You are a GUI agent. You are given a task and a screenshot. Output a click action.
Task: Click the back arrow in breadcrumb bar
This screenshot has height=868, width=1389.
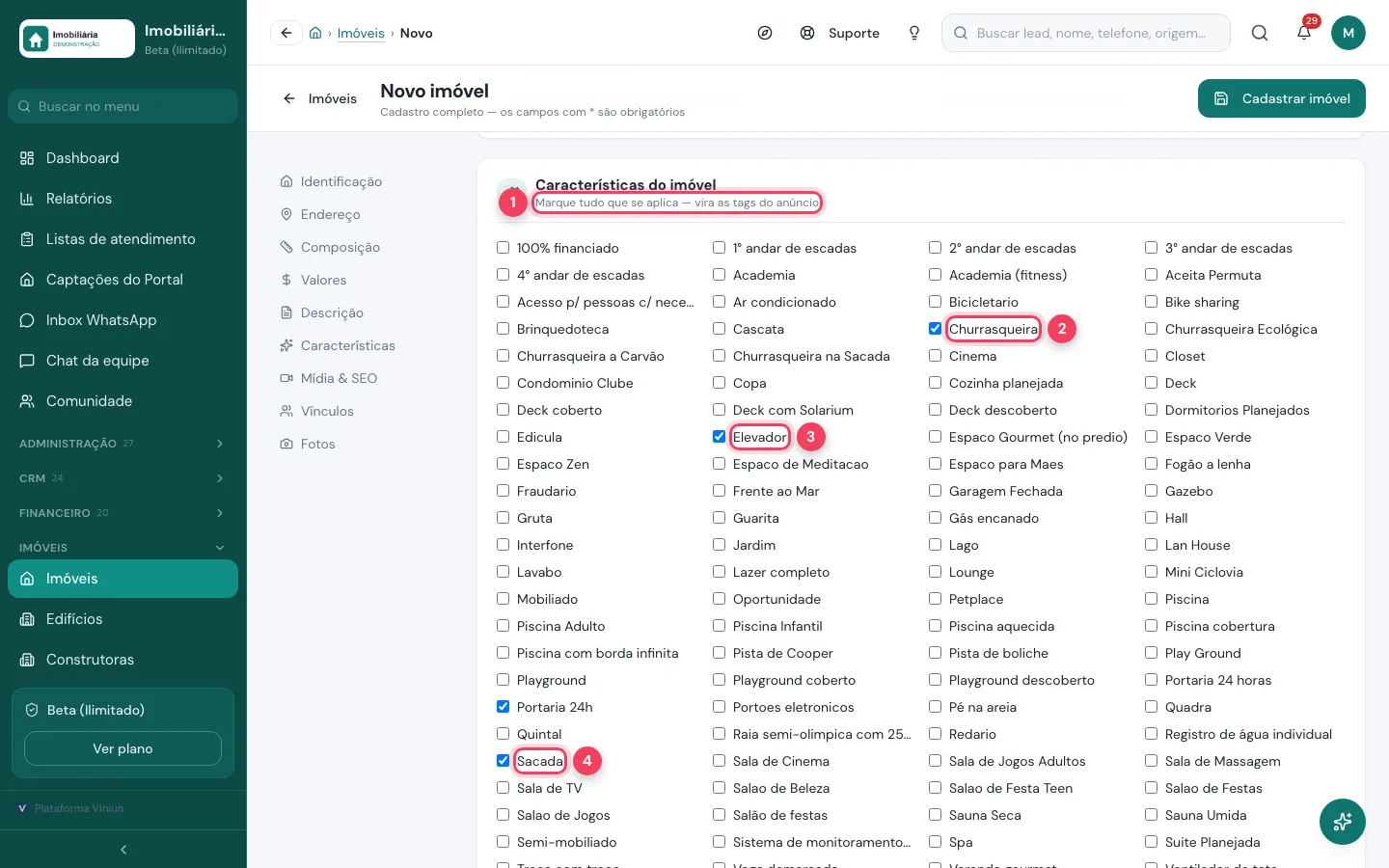[286, 33]
